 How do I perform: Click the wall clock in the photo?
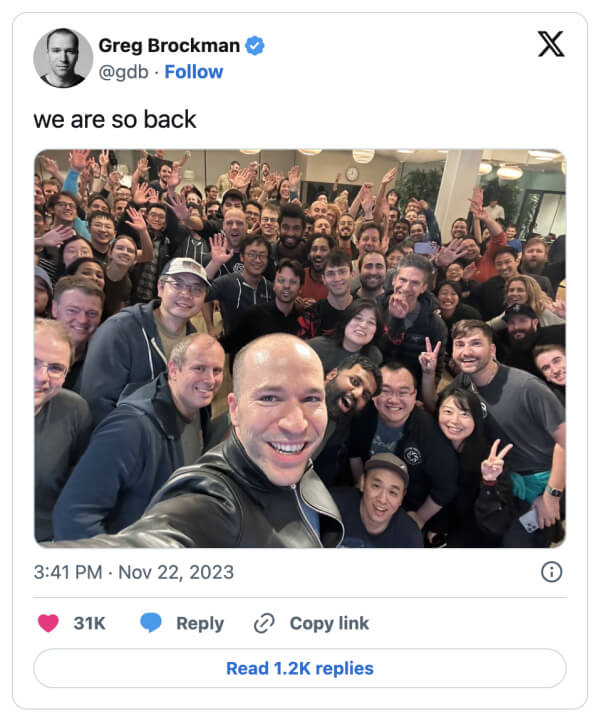tap(352, 174)
